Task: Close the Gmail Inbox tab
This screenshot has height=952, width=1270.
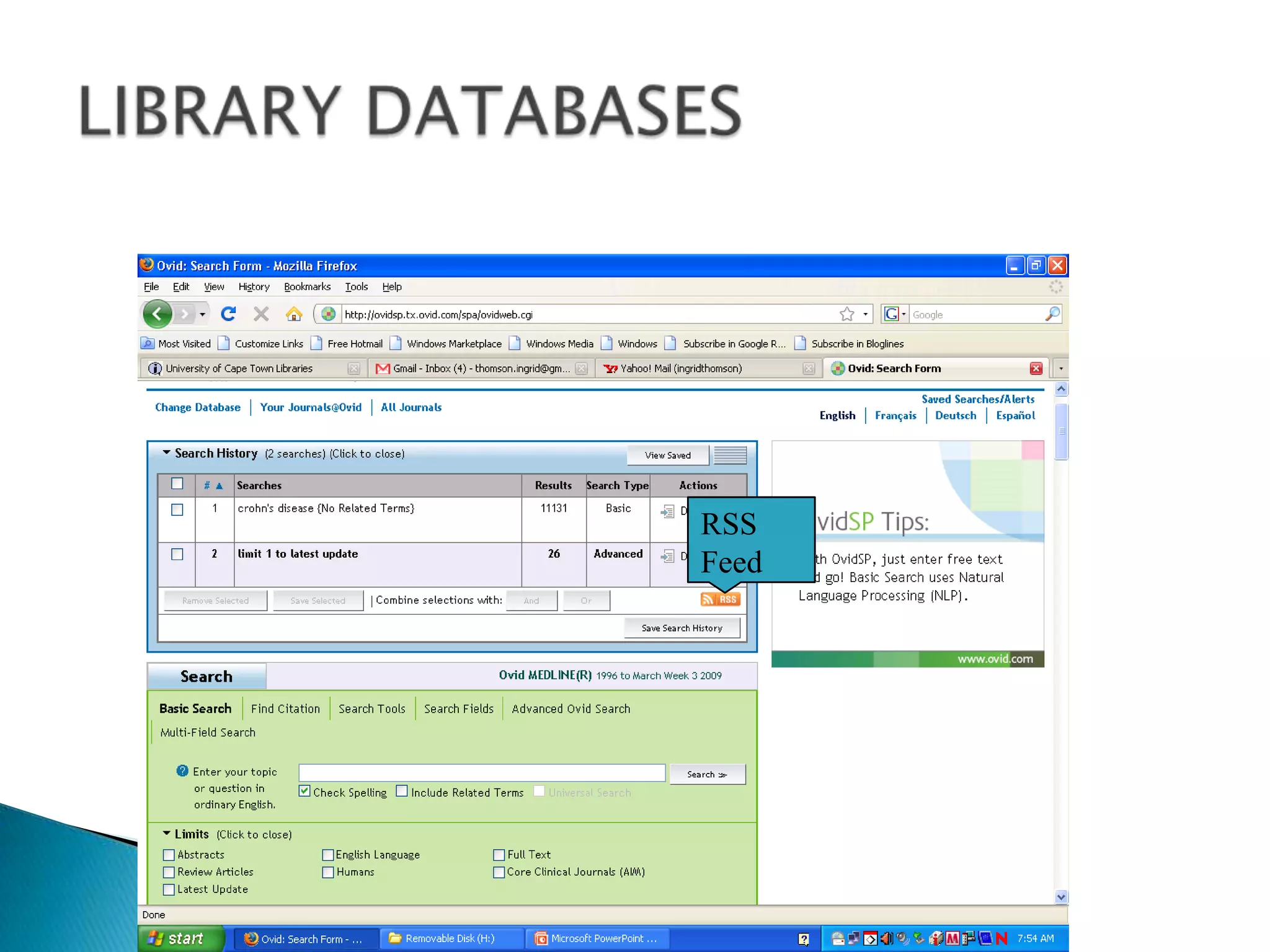Action: (581, 368)
